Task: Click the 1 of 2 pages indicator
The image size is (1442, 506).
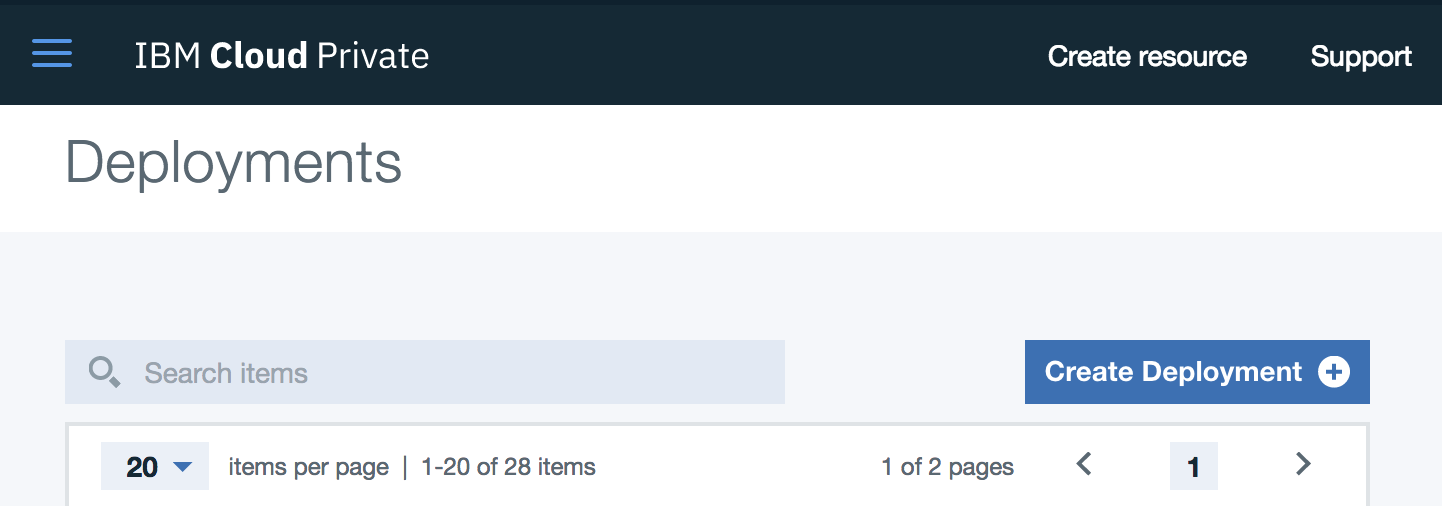Action: (x=948, y=467)
